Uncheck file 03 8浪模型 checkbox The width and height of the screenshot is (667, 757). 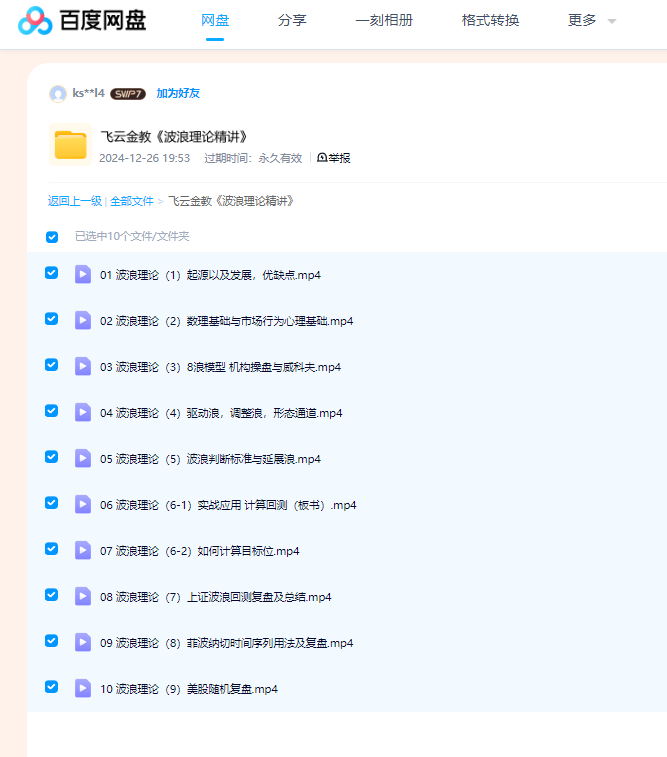pyautogui.click(x=52, y=364)
